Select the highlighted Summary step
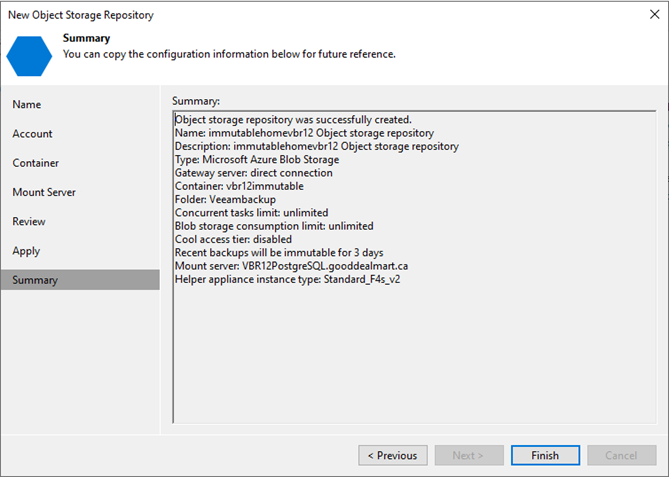 [80, 280]
